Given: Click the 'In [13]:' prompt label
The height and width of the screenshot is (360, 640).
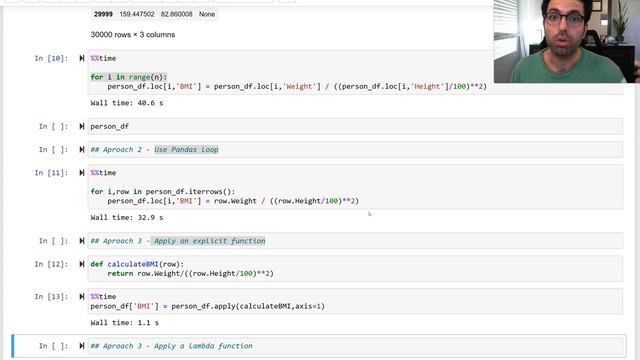Looking at the screenshot, I should pyautogui.click(x=51, y=297).
